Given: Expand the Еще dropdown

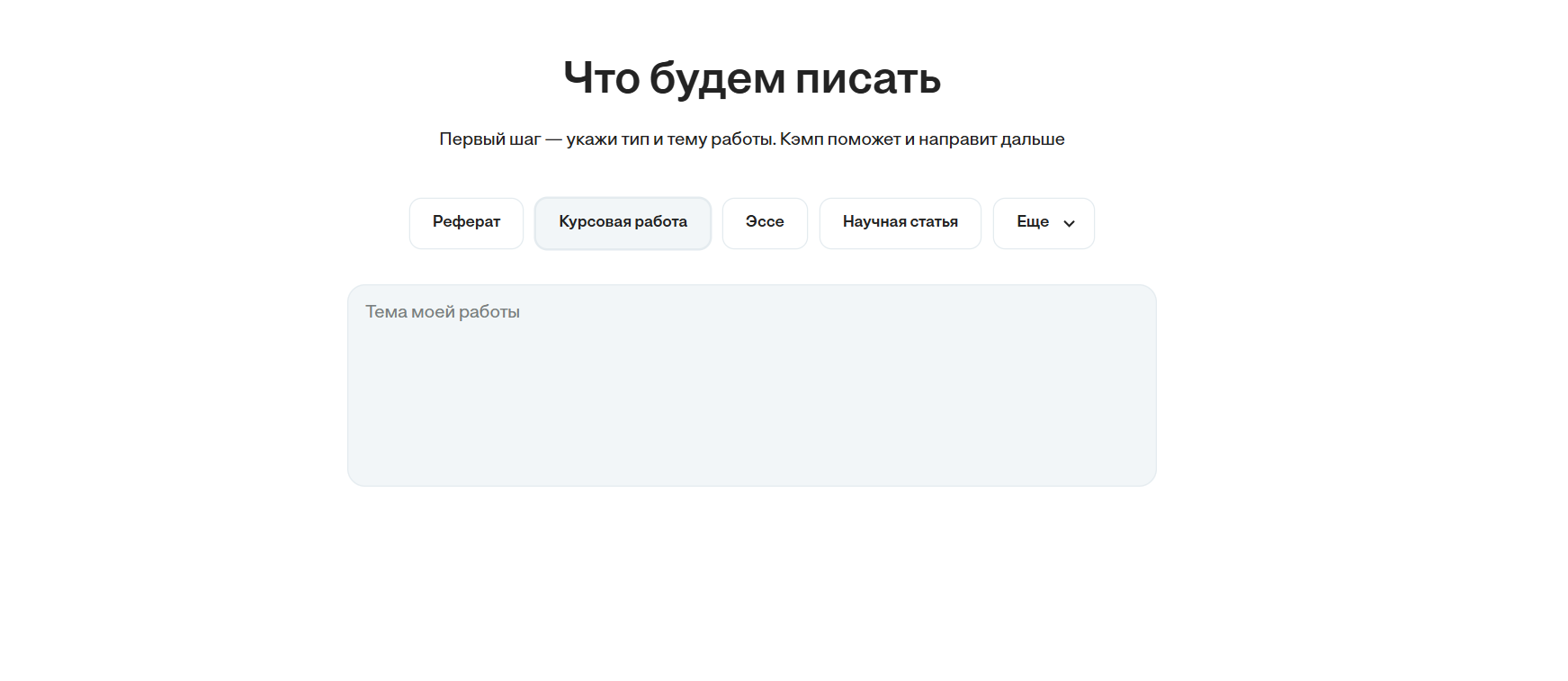Looking at the screenshot, I should tap(1044, 222).
